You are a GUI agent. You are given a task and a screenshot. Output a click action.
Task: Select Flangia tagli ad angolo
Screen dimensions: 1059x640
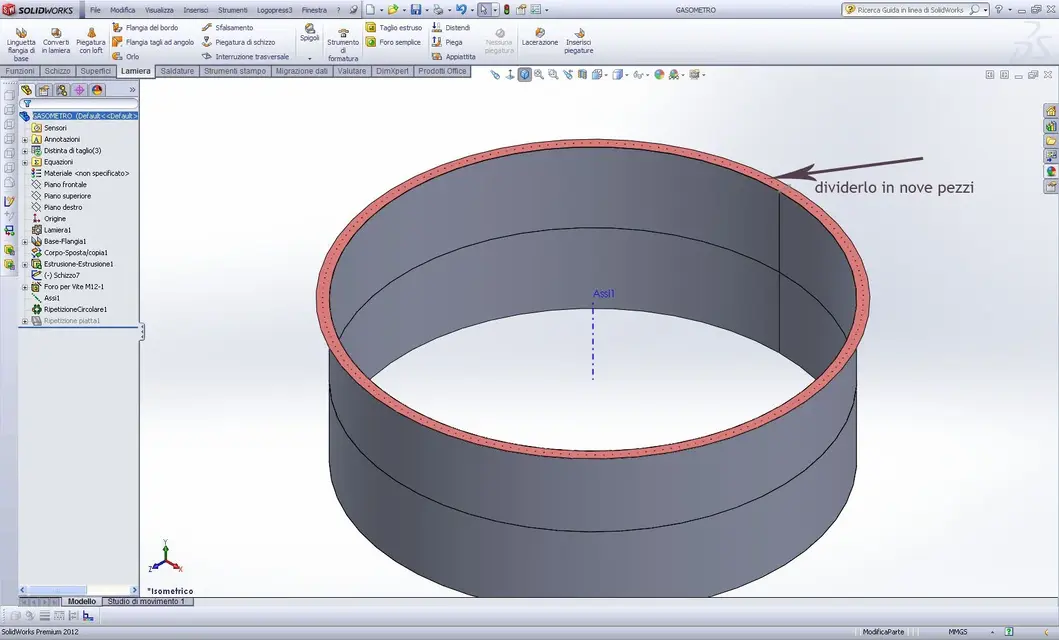coord(153,42)
